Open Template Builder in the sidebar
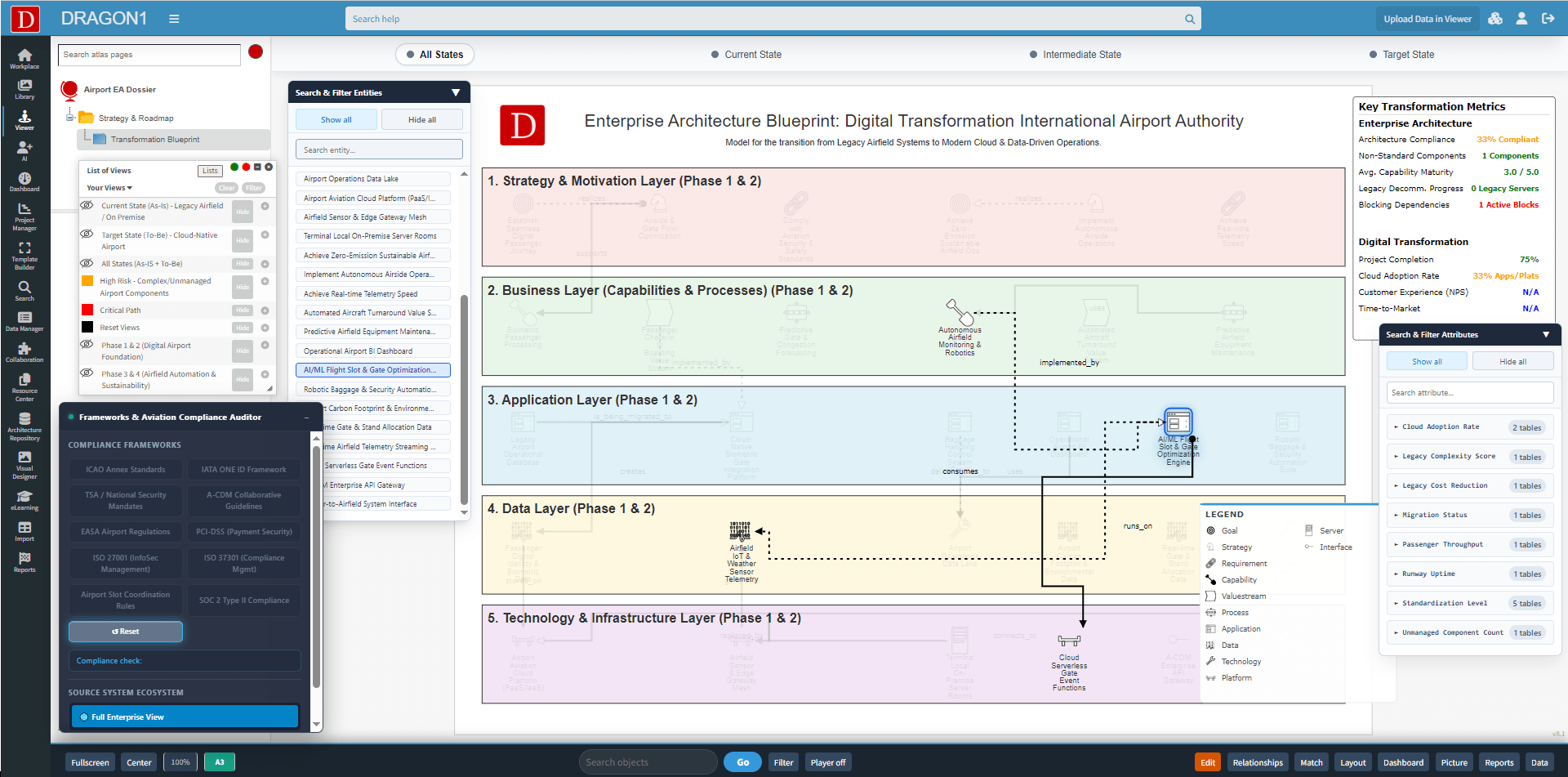 pos(24,256)
